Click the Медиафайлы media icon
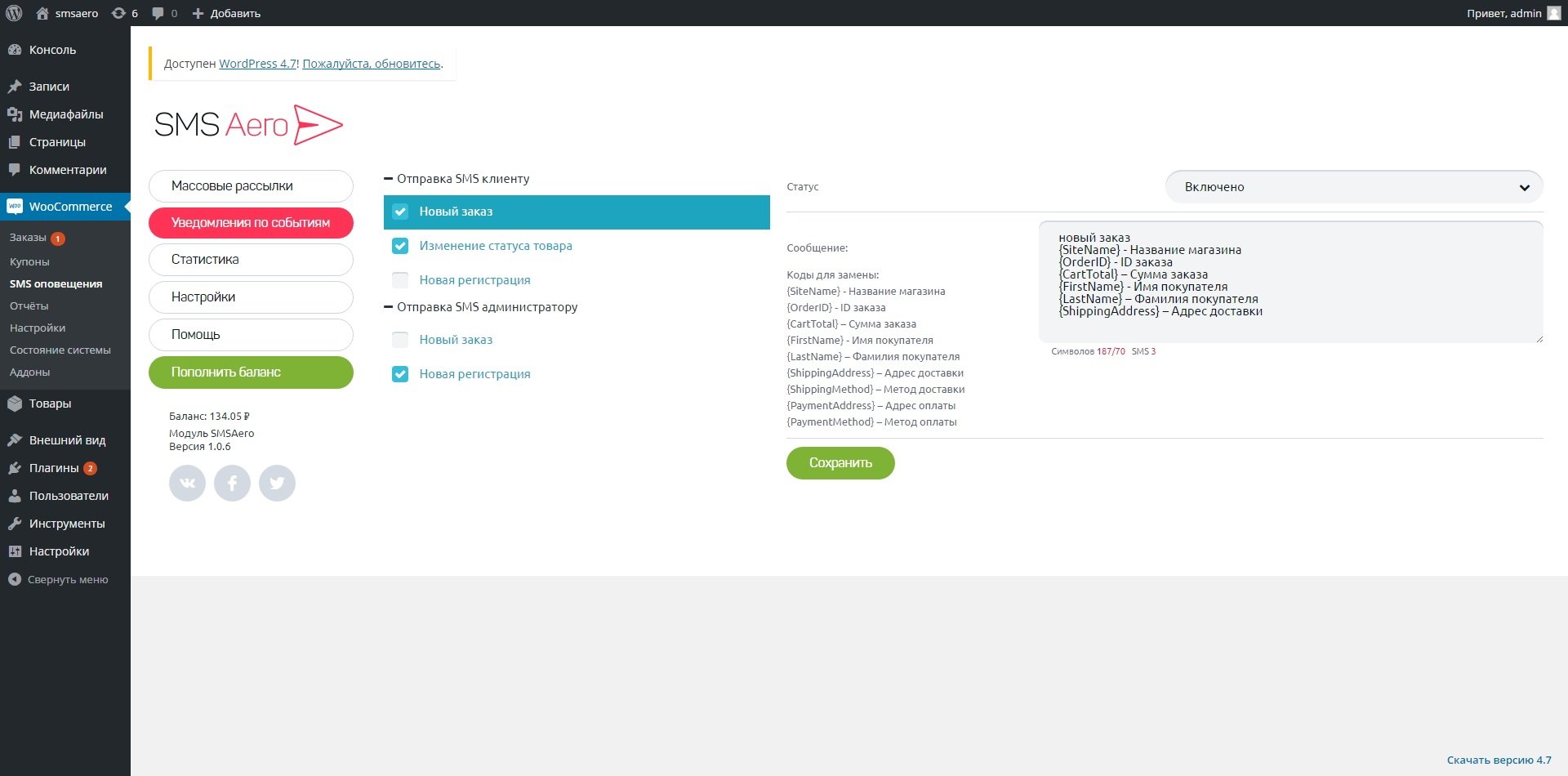The image size is (1568, 776). [15, 114]
